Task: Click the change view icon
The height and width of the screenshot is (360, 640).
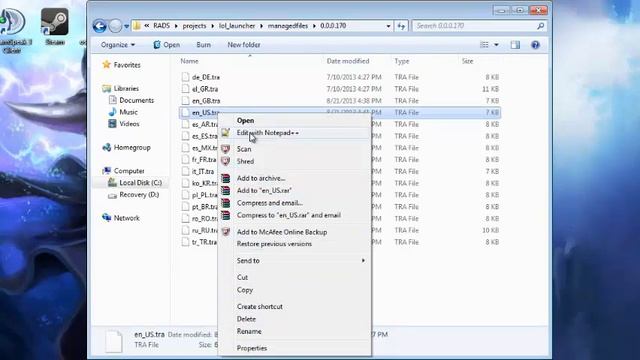Action: pyautogui.click(x=484, y=44)
